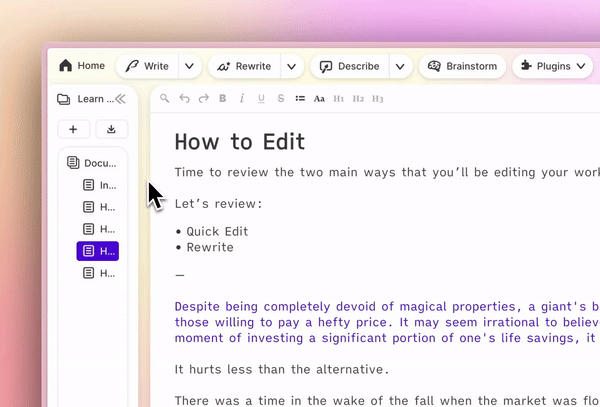The image size is (600, 407).
Task: Toggle underline formatting
Action: pyautogui.click(x=261, y=99)
